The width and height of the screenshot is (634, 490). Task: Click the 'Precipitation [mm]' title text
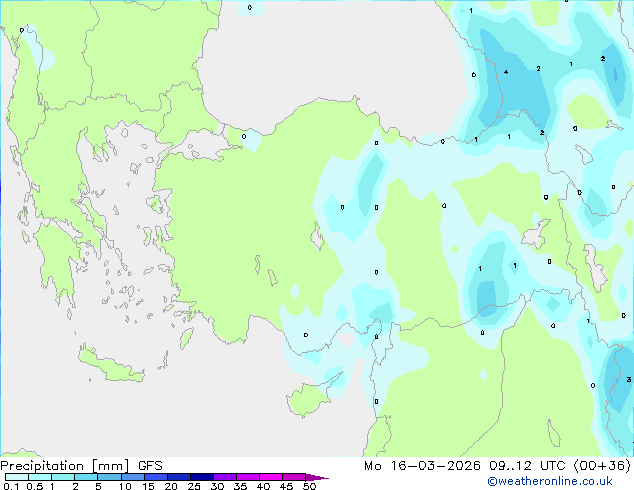pyautogui.click(x=65, y=466)
